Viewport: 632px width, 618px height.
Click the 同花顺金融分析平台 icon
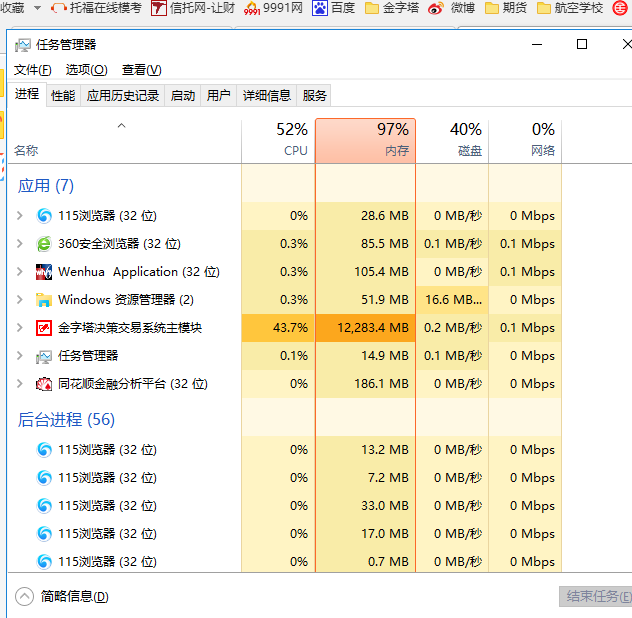click(x=44, y=384)
